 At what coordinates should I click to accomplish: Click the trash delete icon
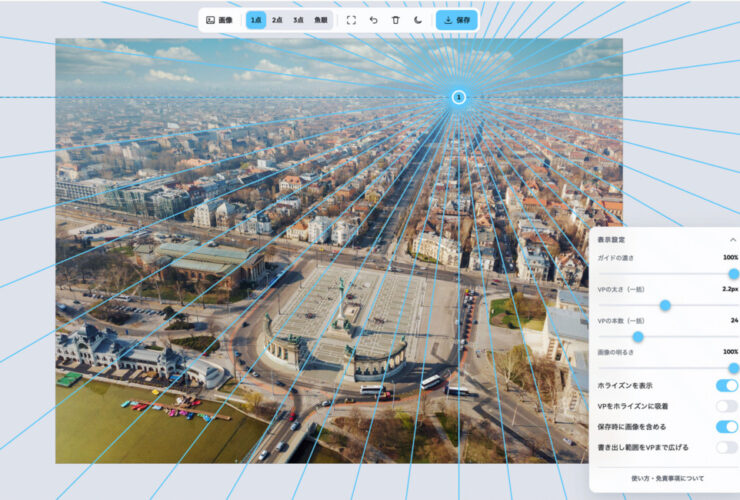[x=395, y=20]
